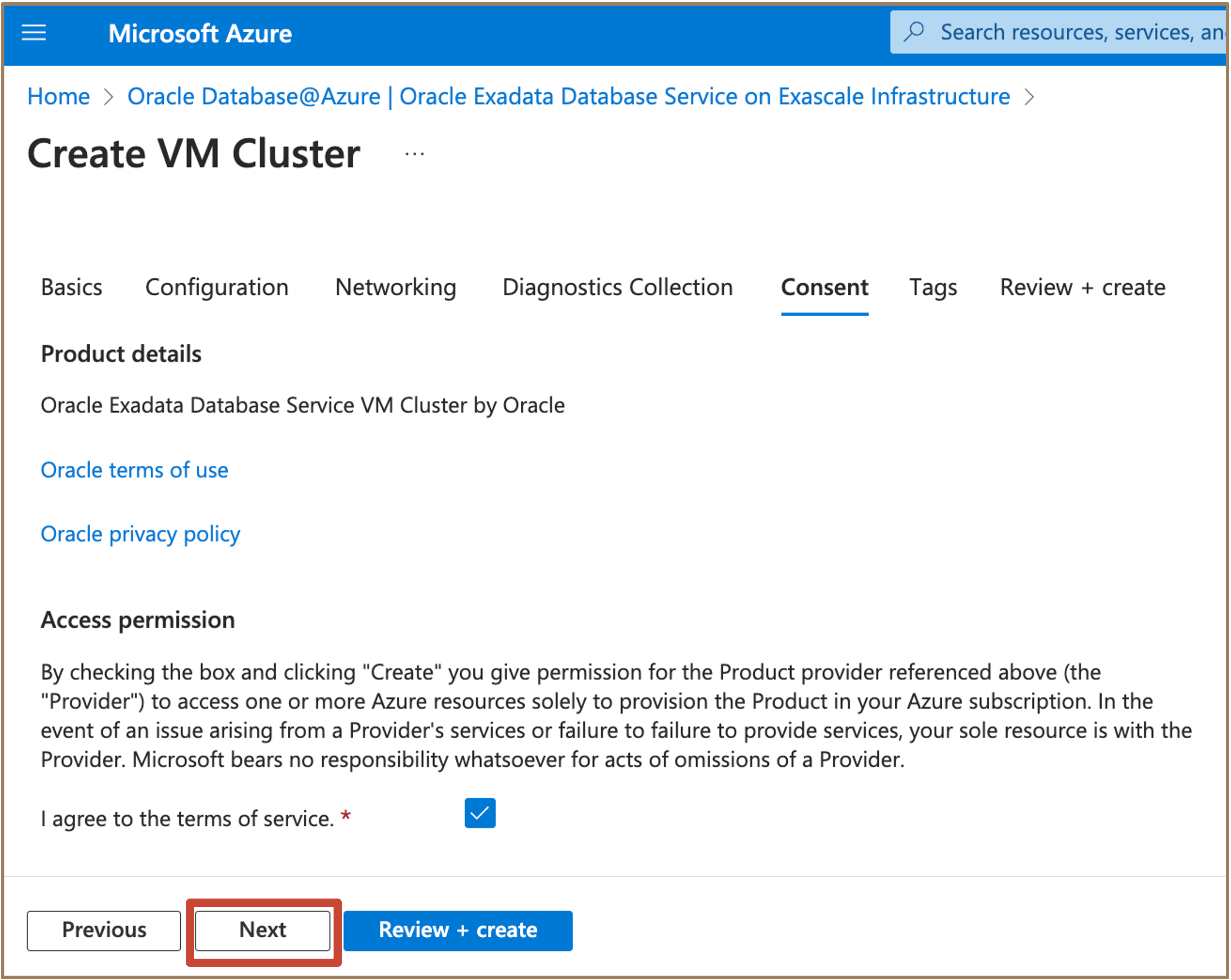This screenshot has height=980, width=1231.
Task: Switch to the Basics tab
Action: pos(72,287)
